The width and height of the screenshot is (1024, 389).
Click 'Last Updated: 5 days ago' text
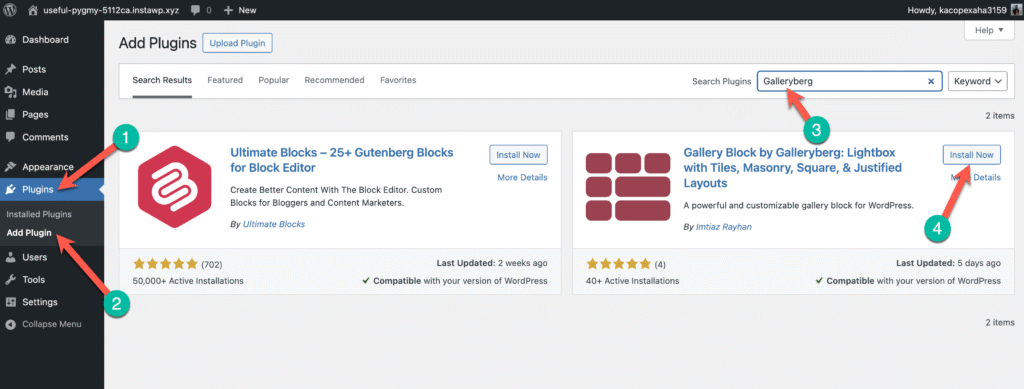point(948,264)
